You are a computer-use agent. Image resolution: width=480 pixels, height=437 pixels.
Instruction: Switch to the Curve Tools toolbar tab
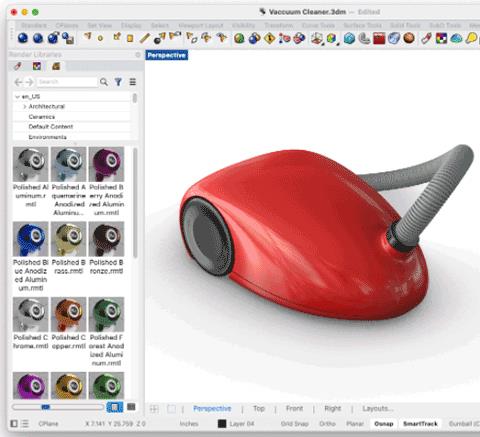(x=318, y=26)
